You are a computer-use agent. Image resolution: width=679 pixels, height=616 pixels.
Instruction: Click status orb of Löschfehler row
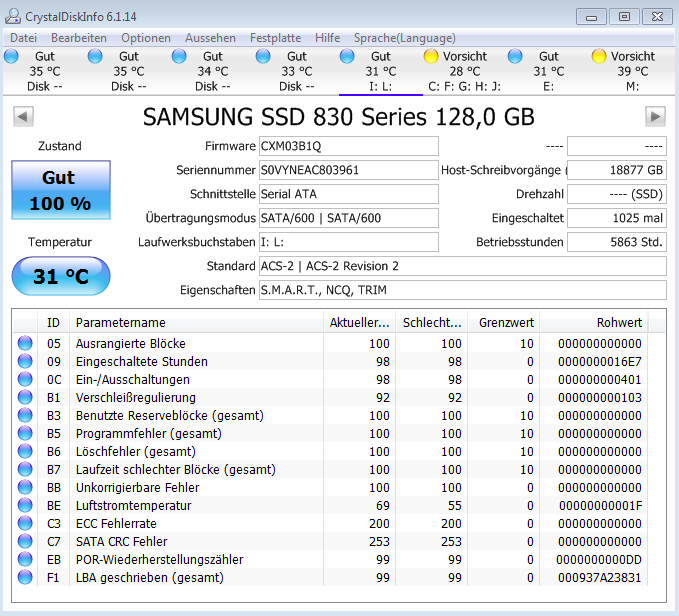[25, 451]
